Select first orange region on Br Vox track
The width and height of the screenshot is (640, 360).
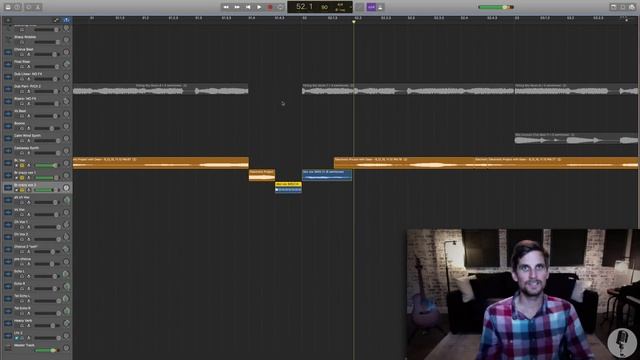(x=161, y=163)
